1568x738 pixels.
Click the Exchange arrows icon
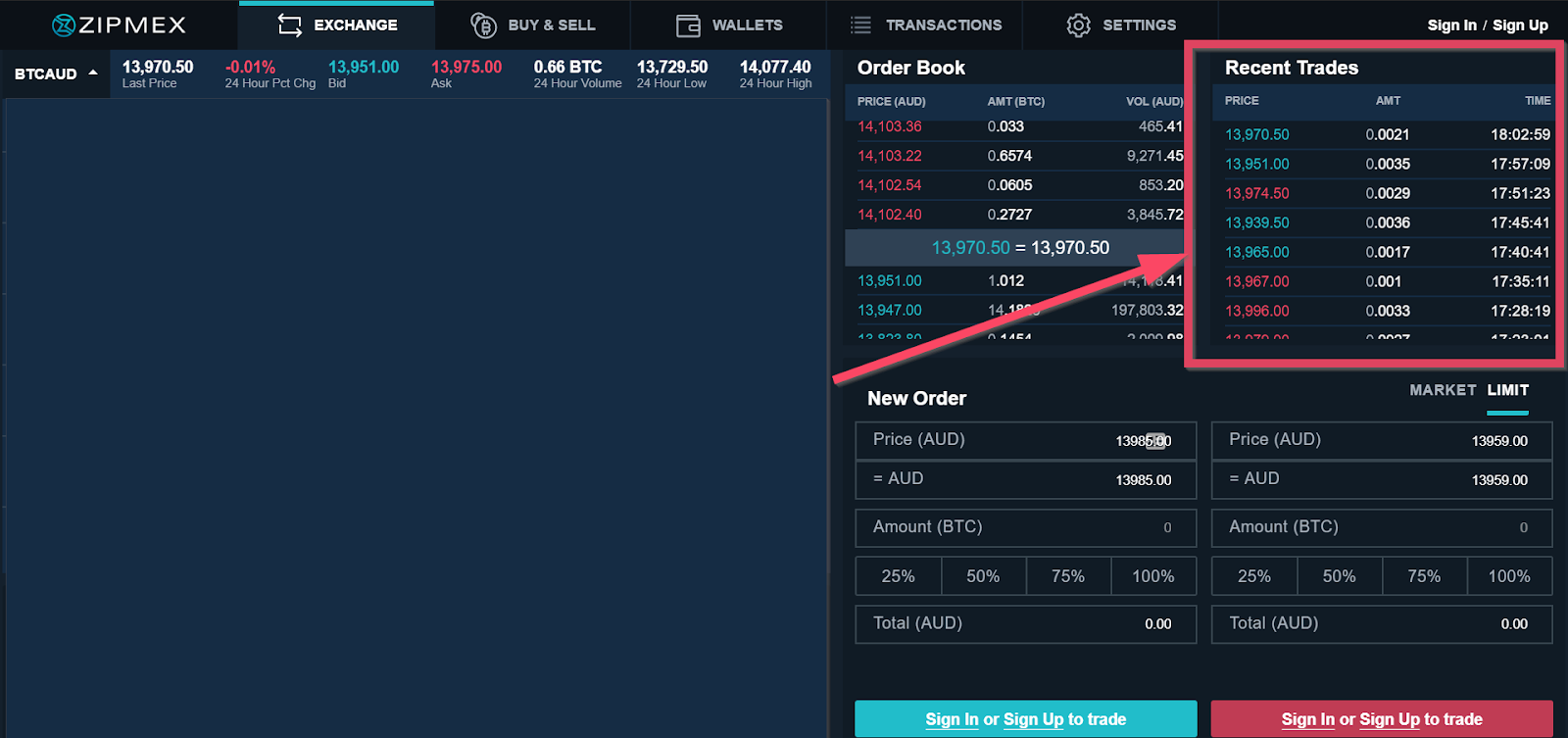pyautogui.click(x=290, y=25)
